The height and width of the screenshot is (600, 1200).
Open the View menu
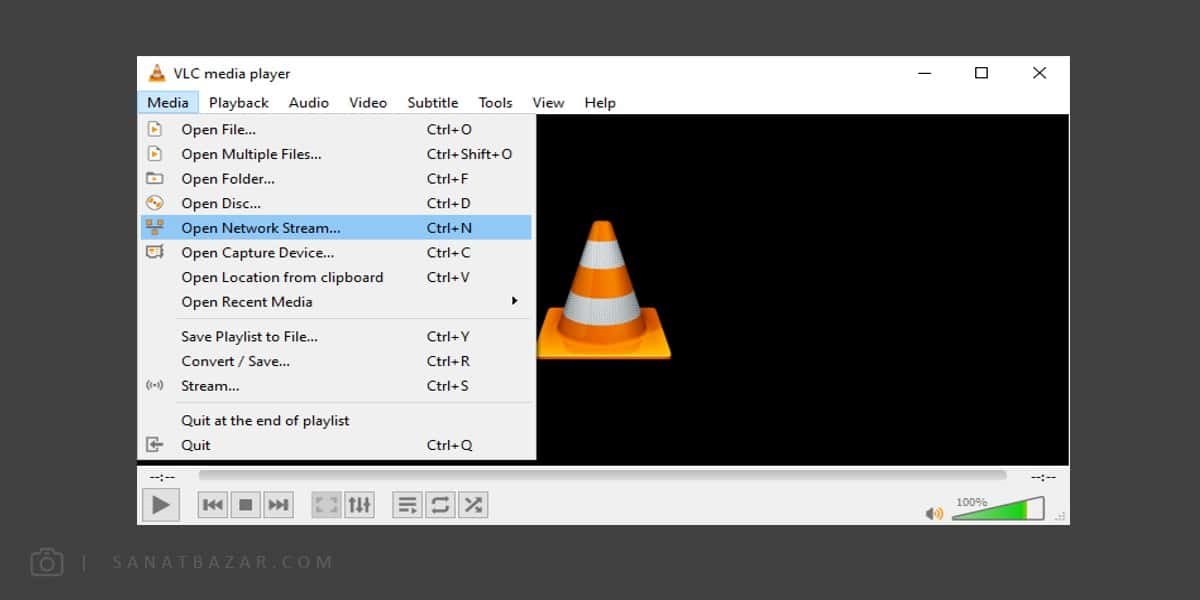click(x=548, y=102)
